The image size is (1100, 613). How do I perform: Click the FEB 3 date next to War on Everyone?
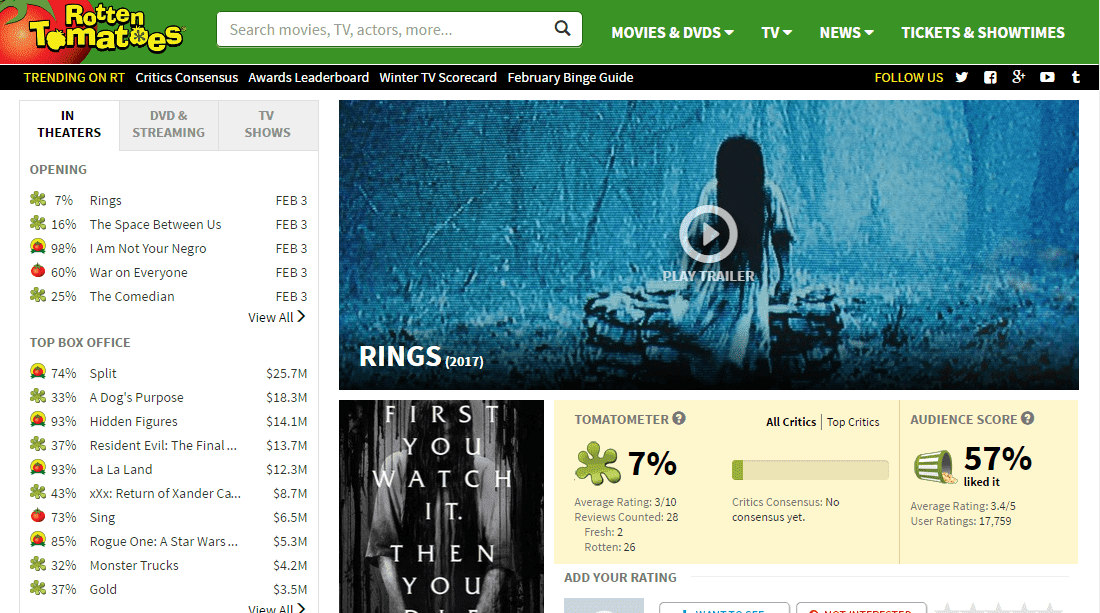point(291,272)
